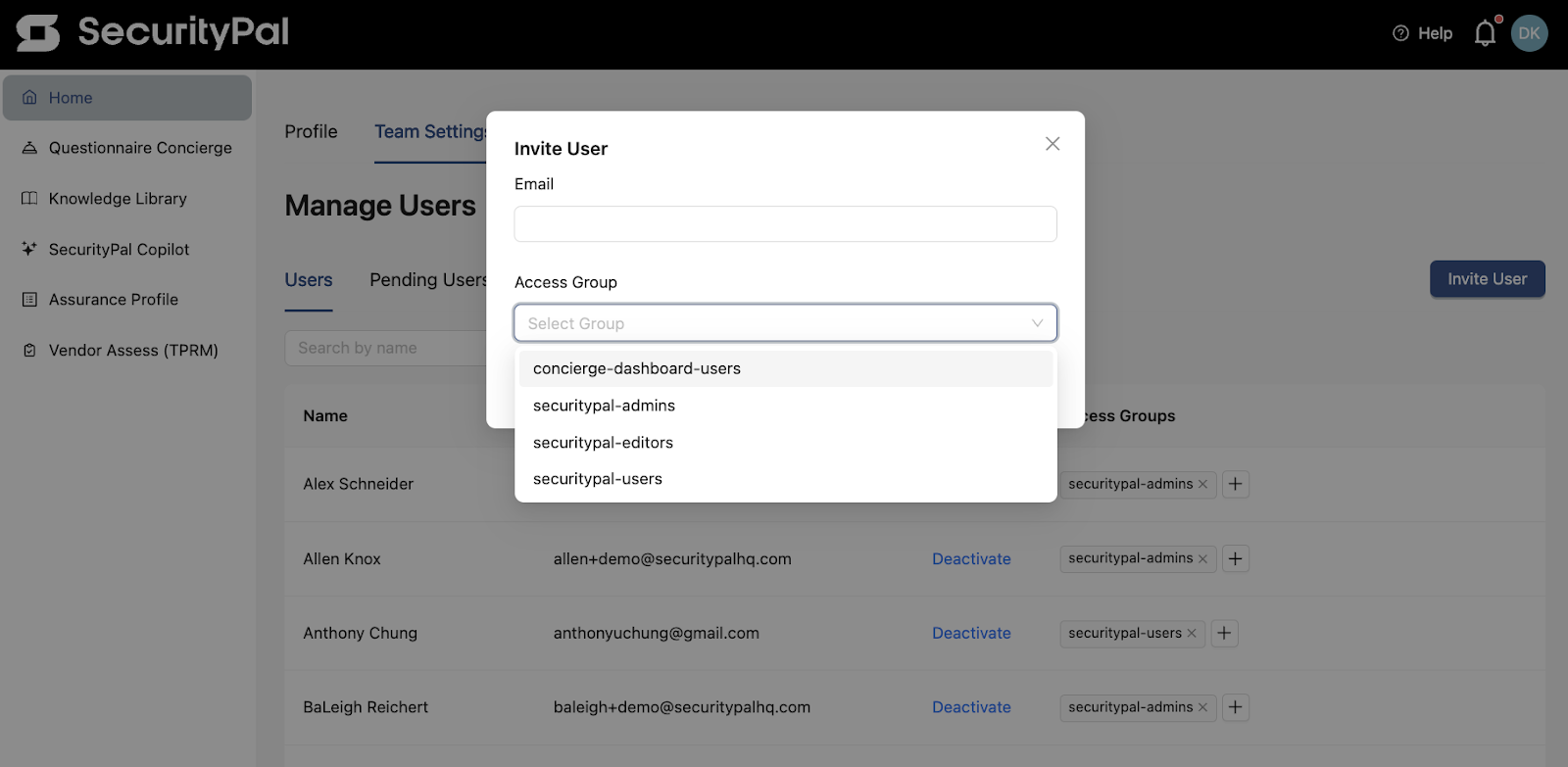Click the Assurance Profile sidebar icon
The image size is (1568, 767).
(29, 300)
